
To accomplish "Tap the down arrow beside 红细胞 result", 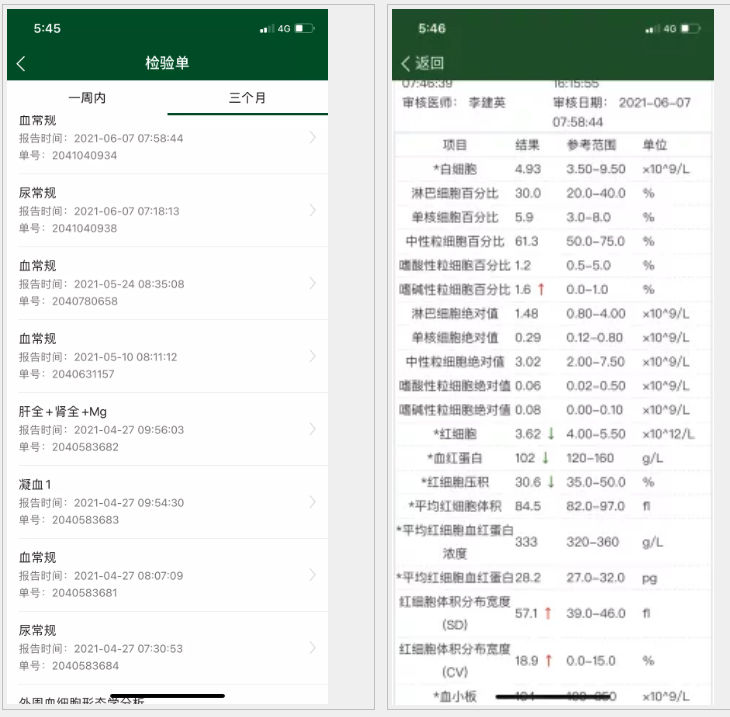I will click(x=550, y=434).
